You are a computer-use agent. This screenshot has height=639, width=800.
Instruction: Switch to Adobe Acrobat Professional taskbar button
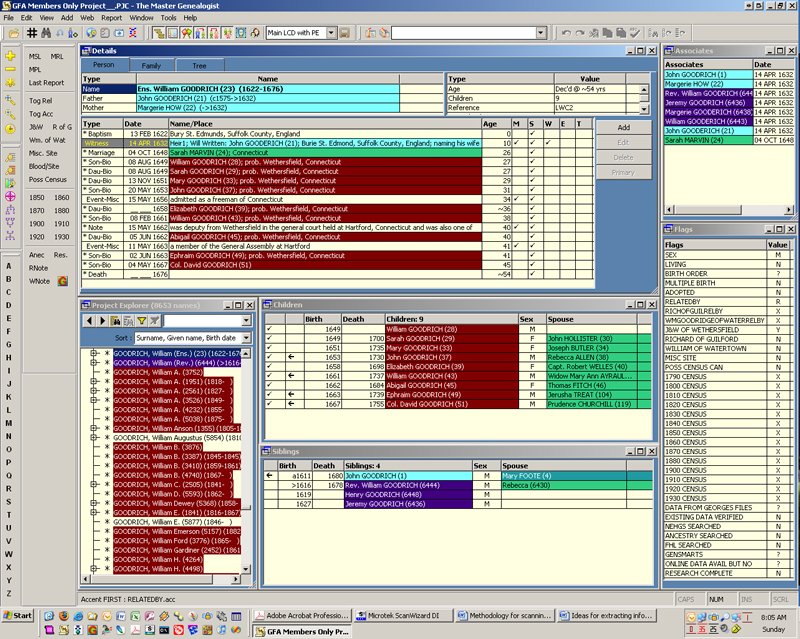[x=302, y=616]
